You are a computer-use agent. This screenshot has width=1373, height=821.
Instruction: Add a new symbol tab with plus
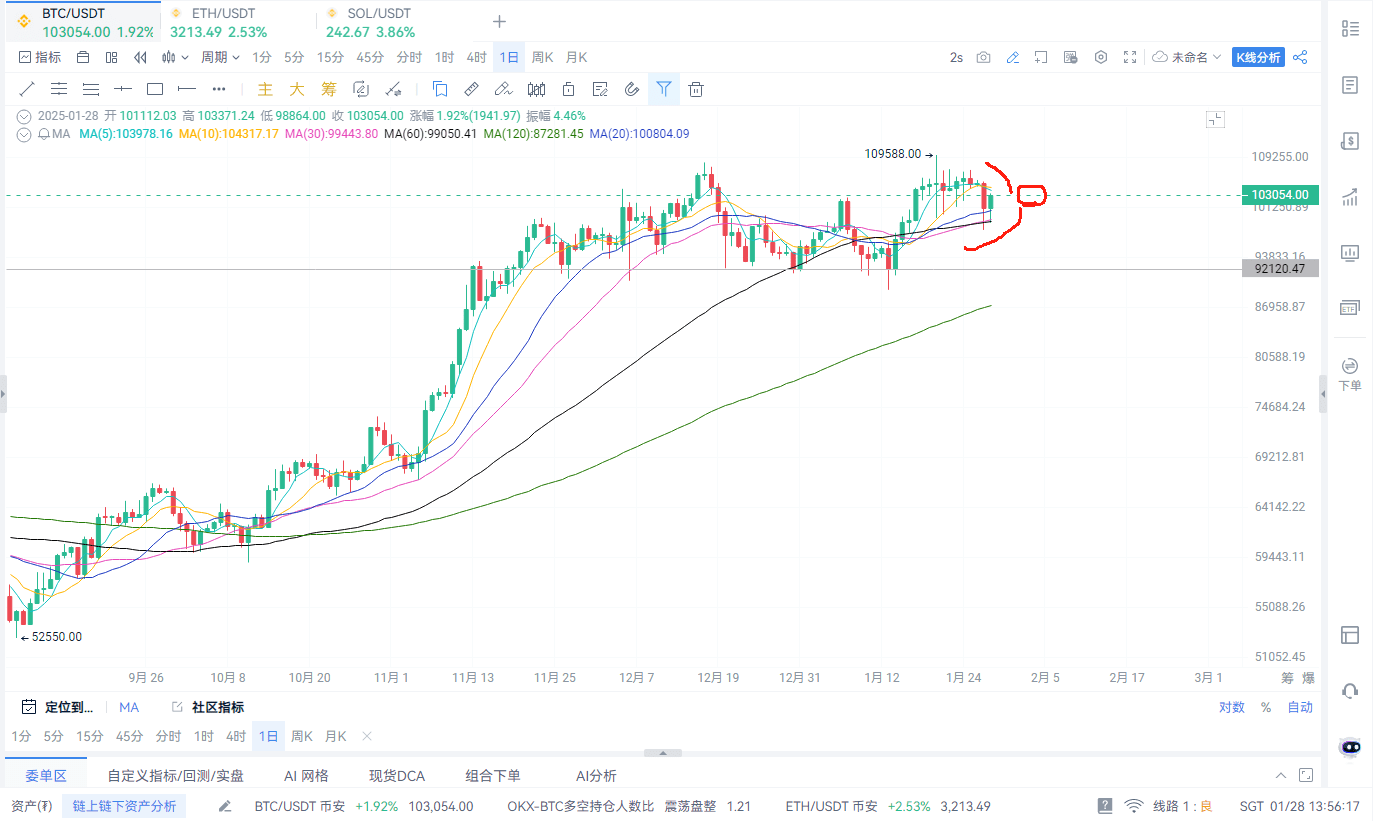500,22
